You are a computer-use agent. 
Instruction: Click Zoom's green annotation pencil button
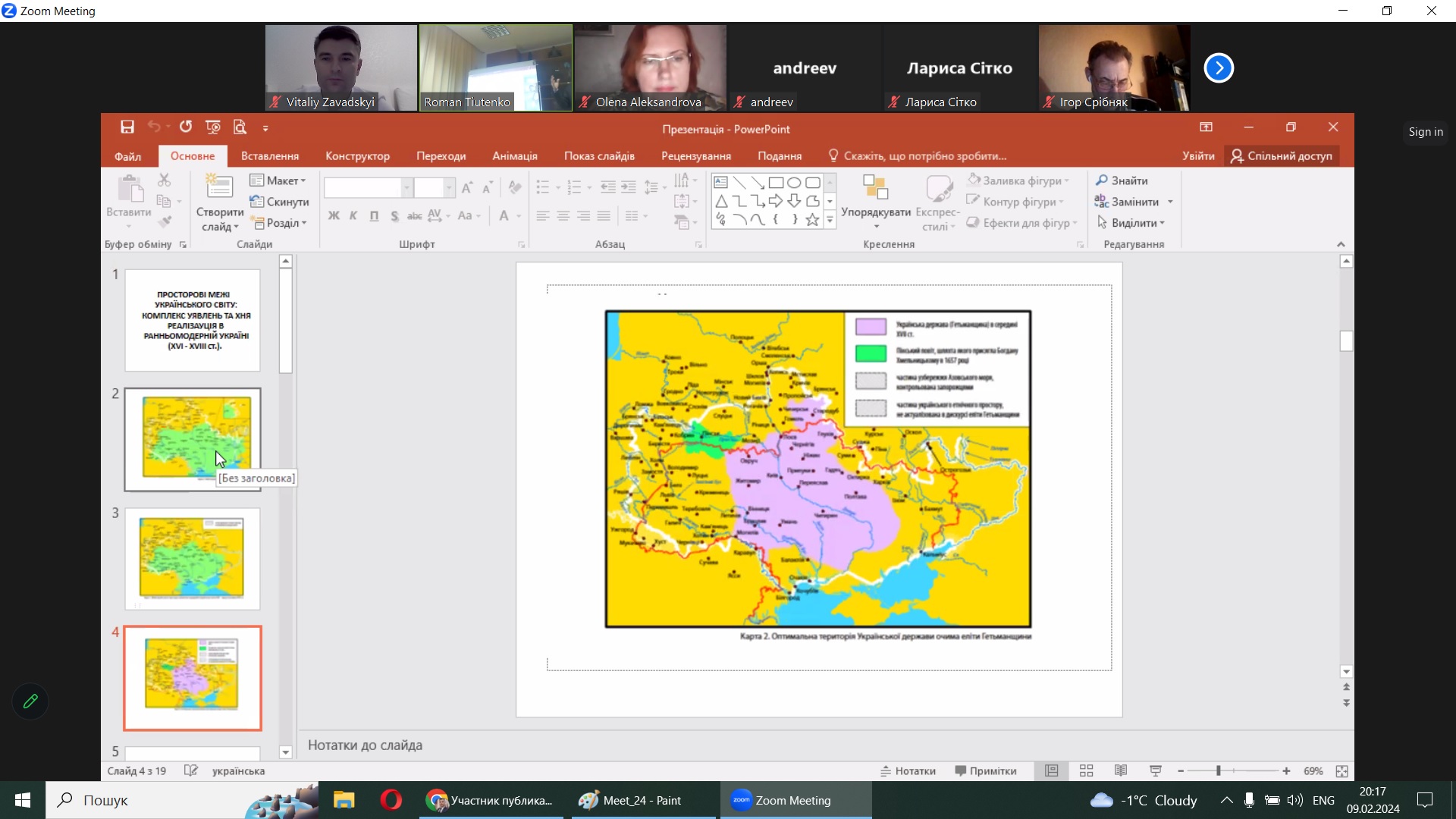[x=30, y=701]
